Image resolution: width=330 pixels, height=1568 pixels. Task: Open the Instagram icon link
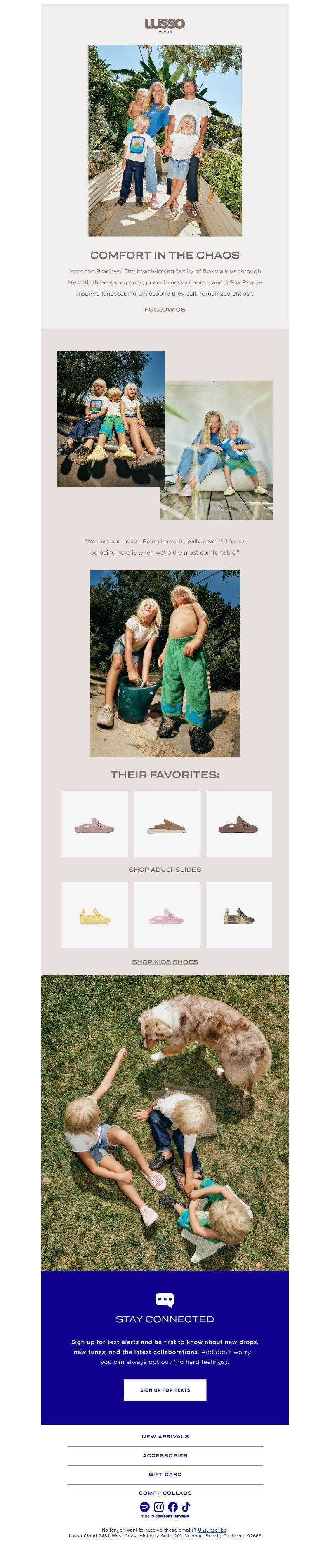(158, 1507)
